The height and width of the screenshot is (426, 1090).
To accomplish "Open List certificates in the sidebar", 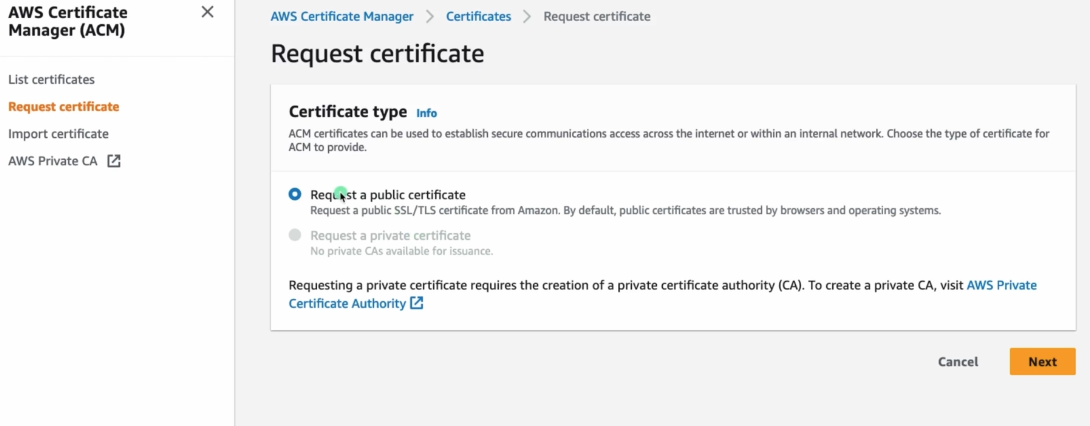I will click(x=51, y=79).
